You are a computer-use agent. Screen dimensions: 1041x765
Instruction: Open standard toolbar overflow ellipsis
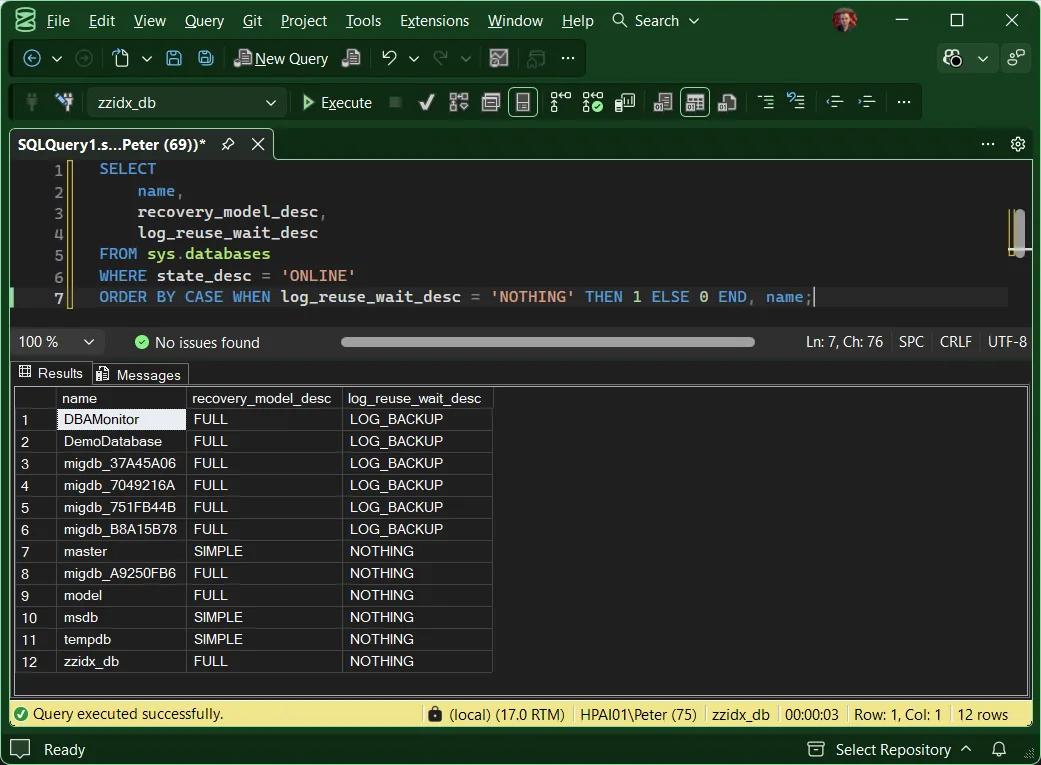(568, 58)
